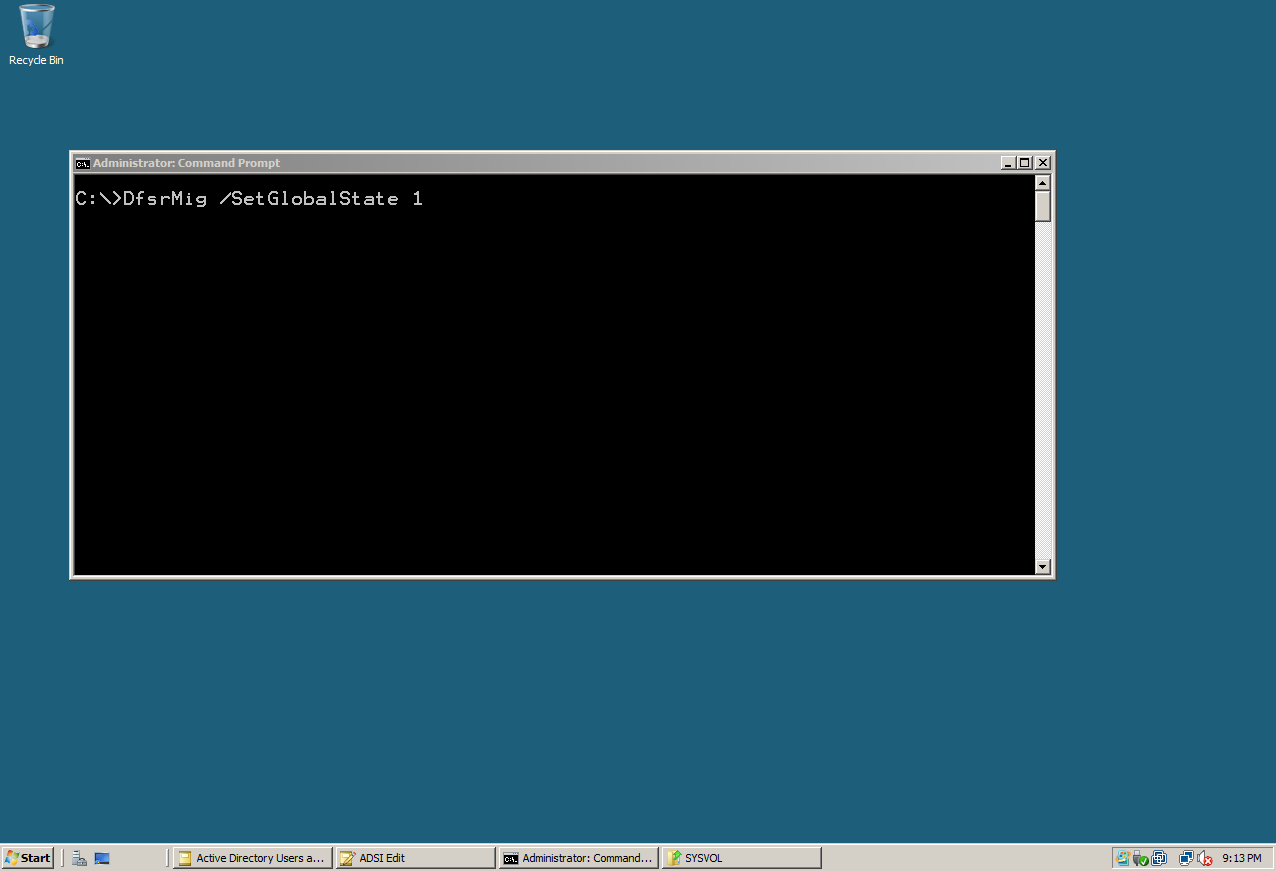Select Administrator Command Prompt taskbar button
Screen dimensions: 1276x871
578,858
